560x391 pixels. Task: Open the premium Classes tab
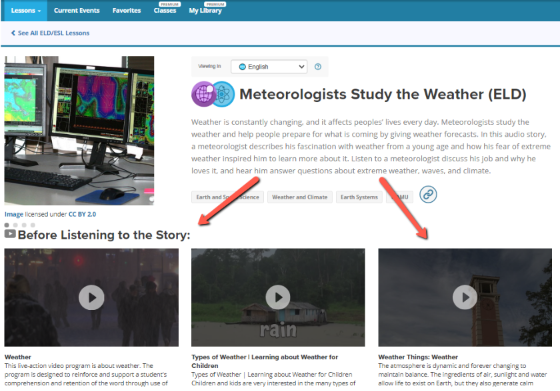(x=165, y=11)
